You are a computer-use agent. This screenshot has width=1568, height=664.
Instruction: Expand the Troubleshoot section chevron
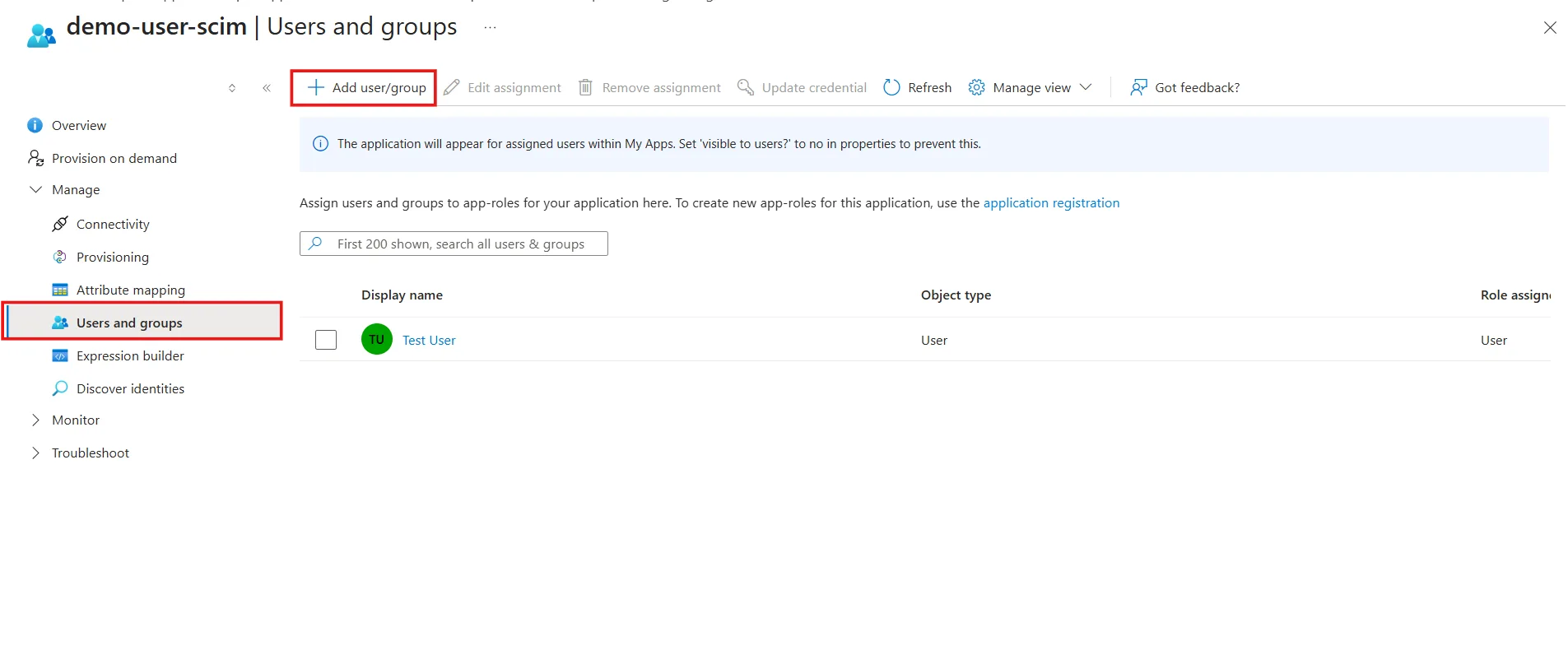(x=35, y=453)
